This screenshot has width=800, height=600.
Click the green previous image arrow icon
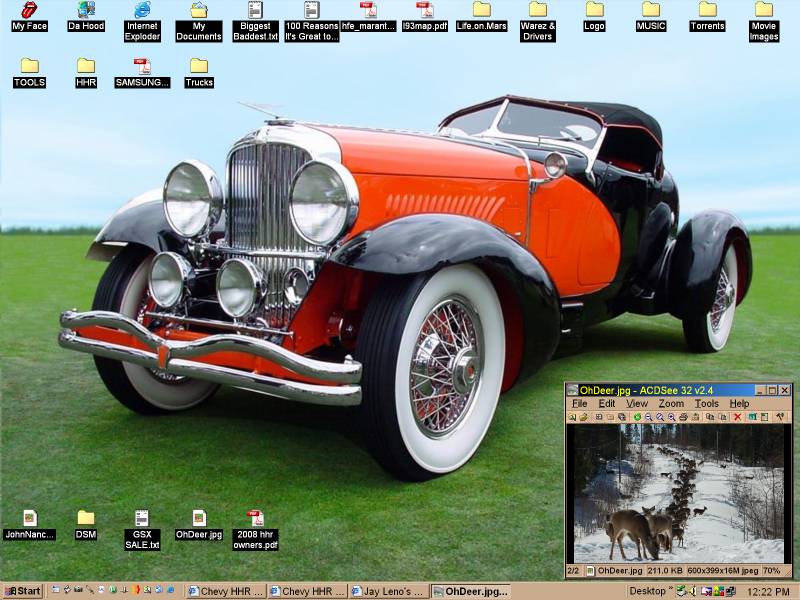(x=636, y=417)
